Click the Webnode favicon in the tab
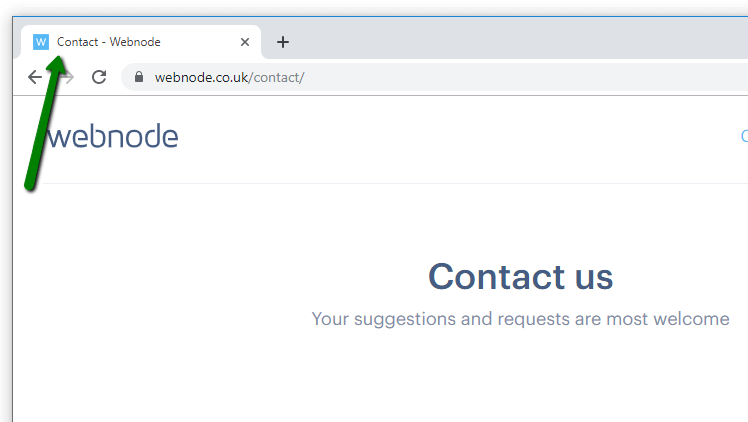This screenshot has width=748, height=422. [x=41, y=42]
